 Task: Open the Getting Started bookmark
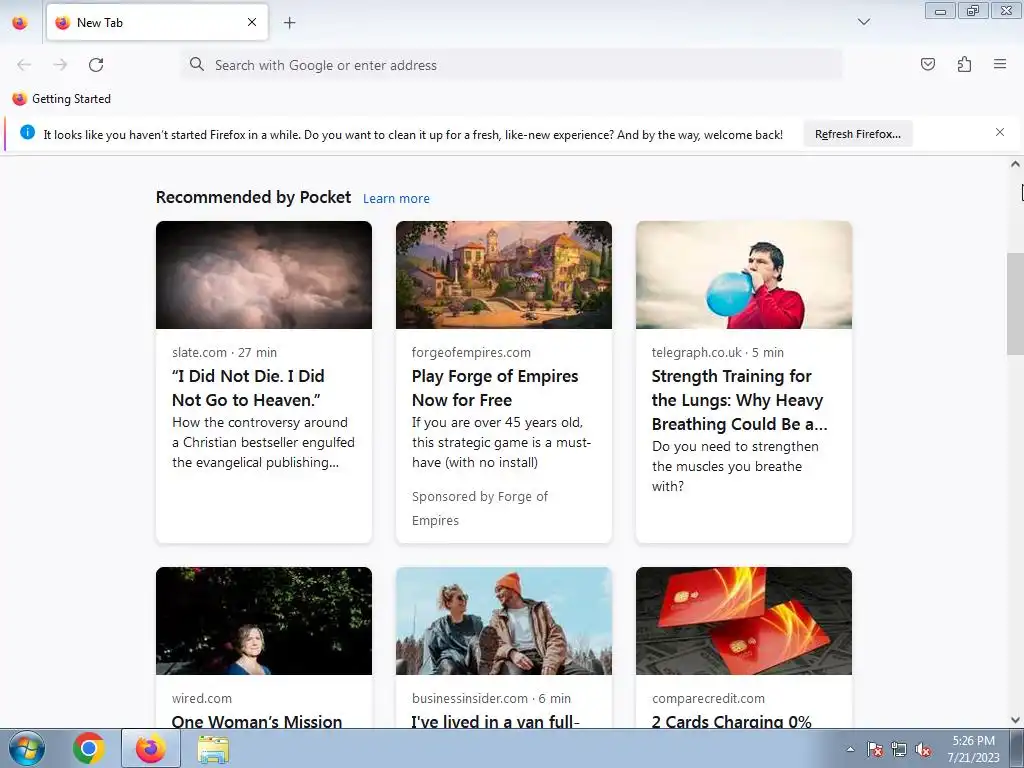[62, 99]
